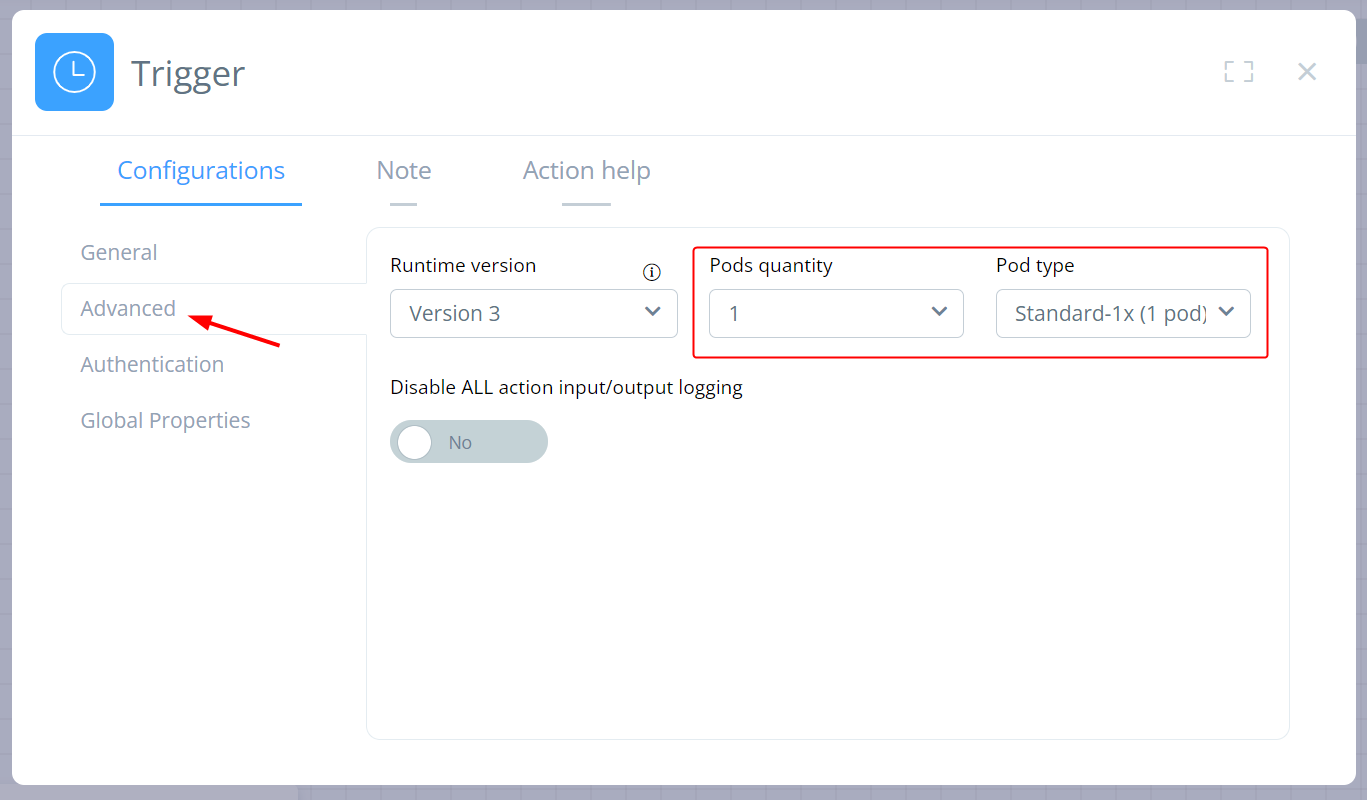
Task: Click the Pod type field label
Action: tap(1035, 266)
